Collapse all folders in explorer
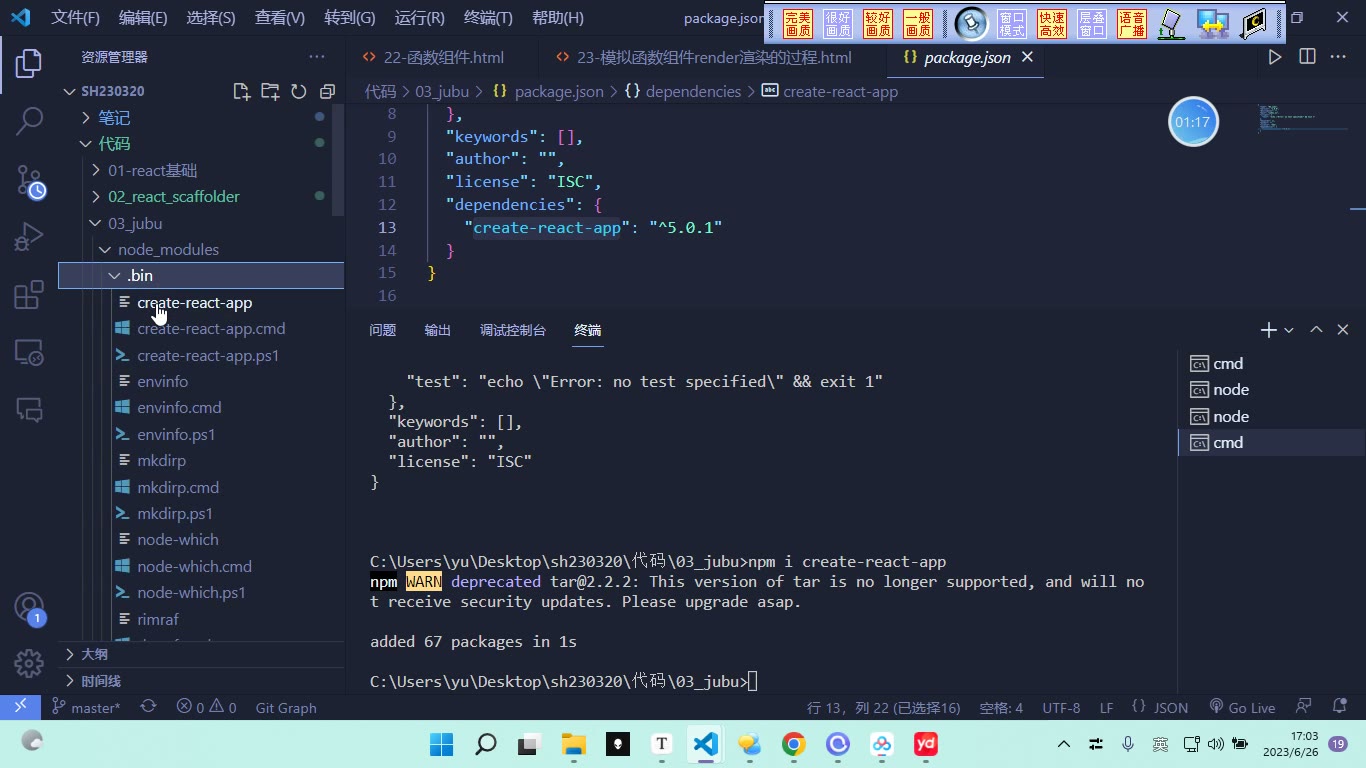The image size is (1366, 768). pyautogui.click(x=327, y=91)
